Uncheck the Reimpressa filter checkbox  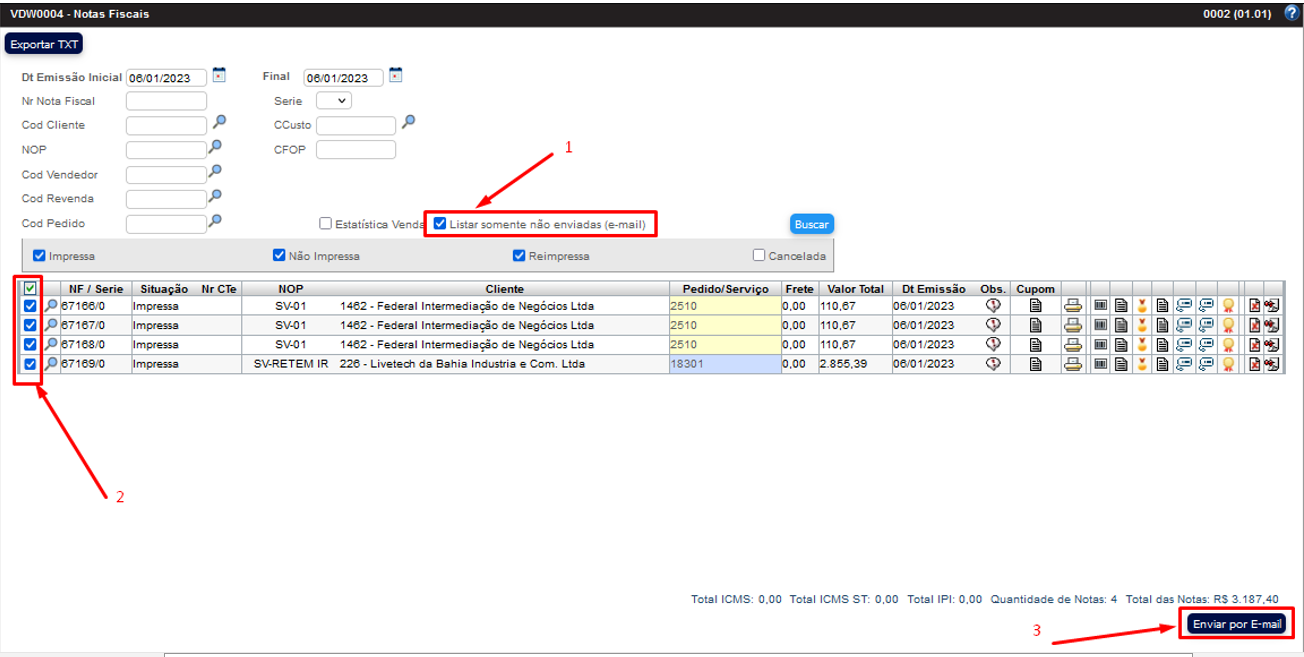519,255
